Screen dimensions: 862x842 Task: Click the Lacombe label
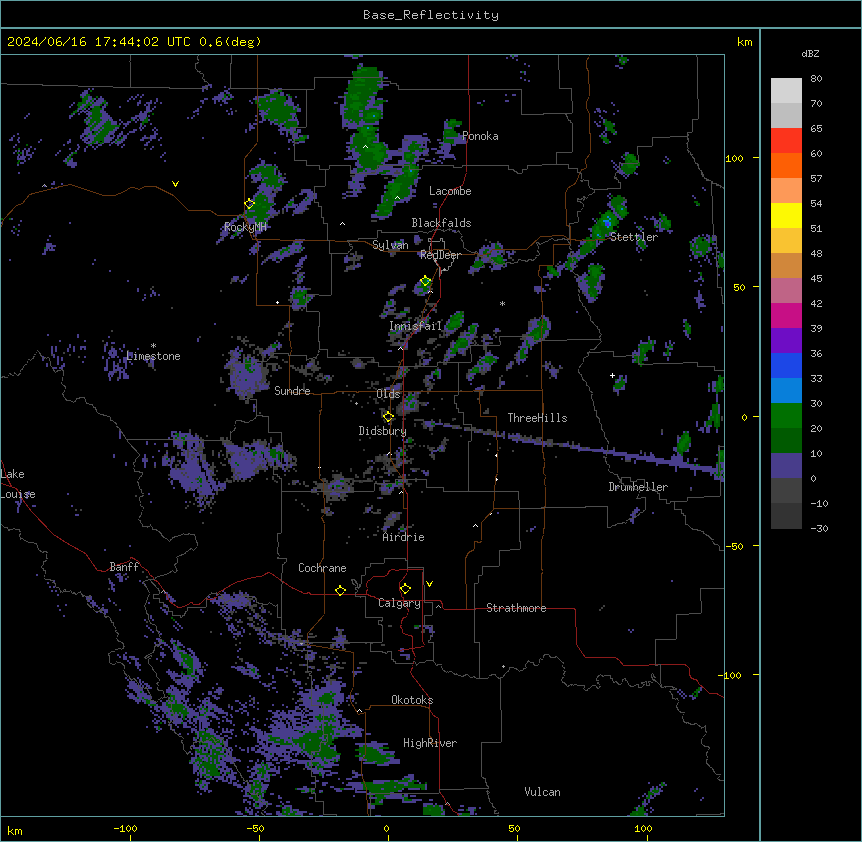(x=450, y=191)
